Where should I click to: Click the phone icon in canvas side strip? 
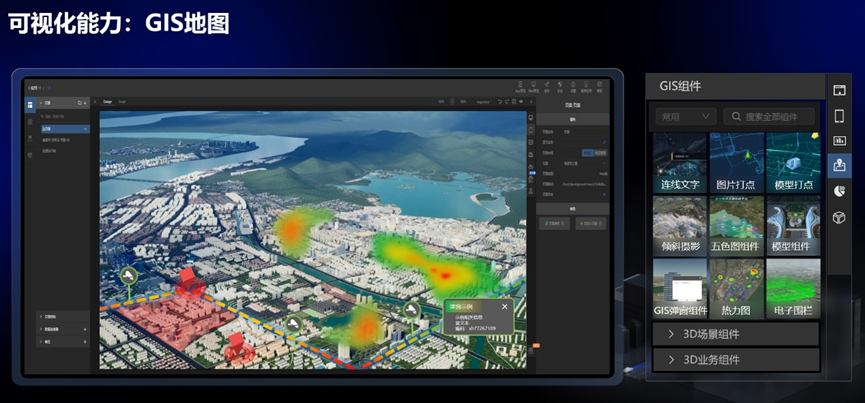click(x=531, y=130)
